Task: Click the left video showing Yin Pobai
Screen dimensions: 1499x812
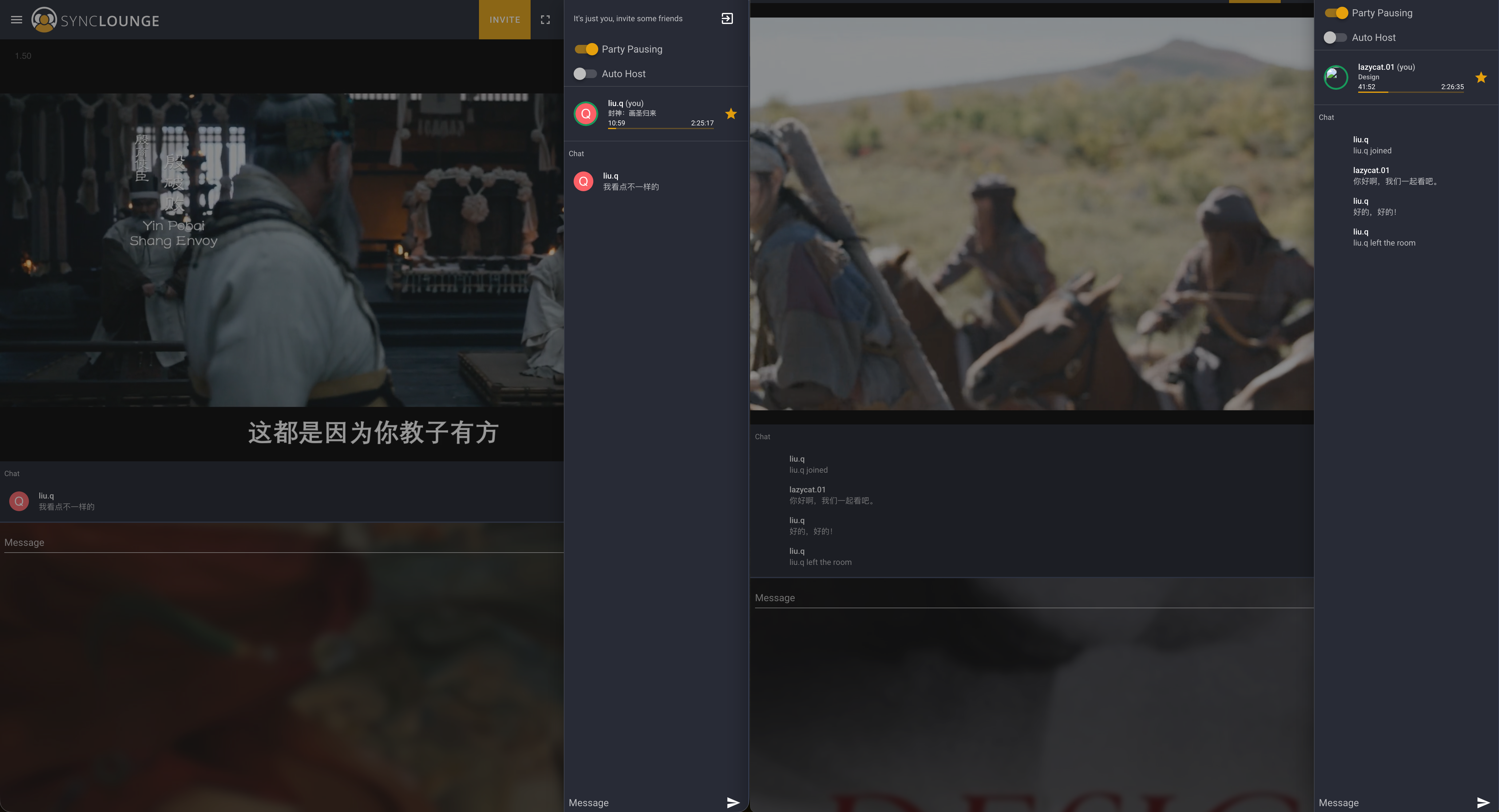Action: click(282, 250)
